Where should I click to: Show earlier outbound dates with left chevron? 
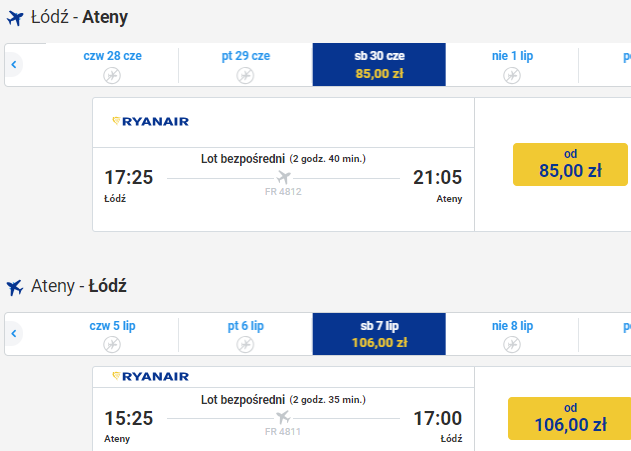(14, 64)
